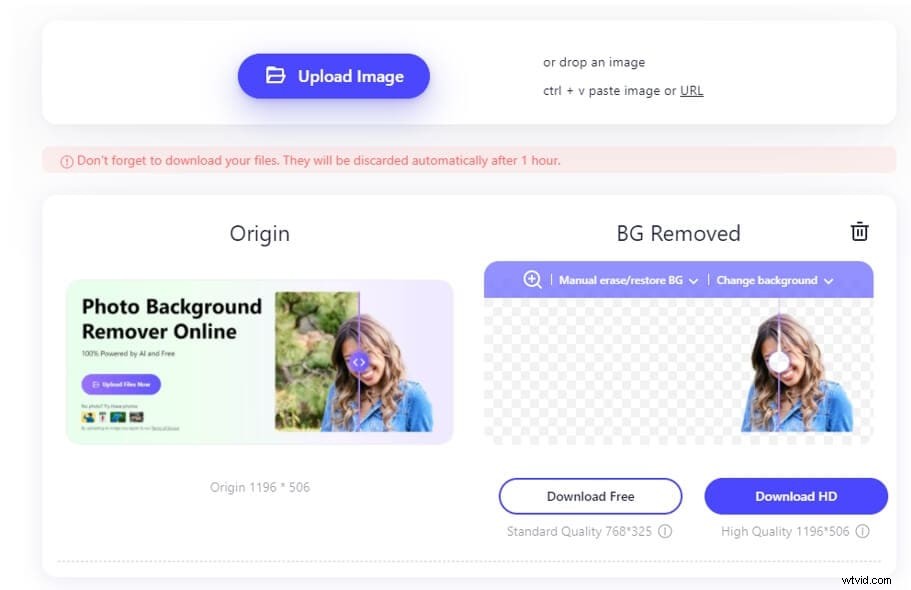911x590 pixels.
Task: Click the Download Free button
Action: (x=590, y=496)
